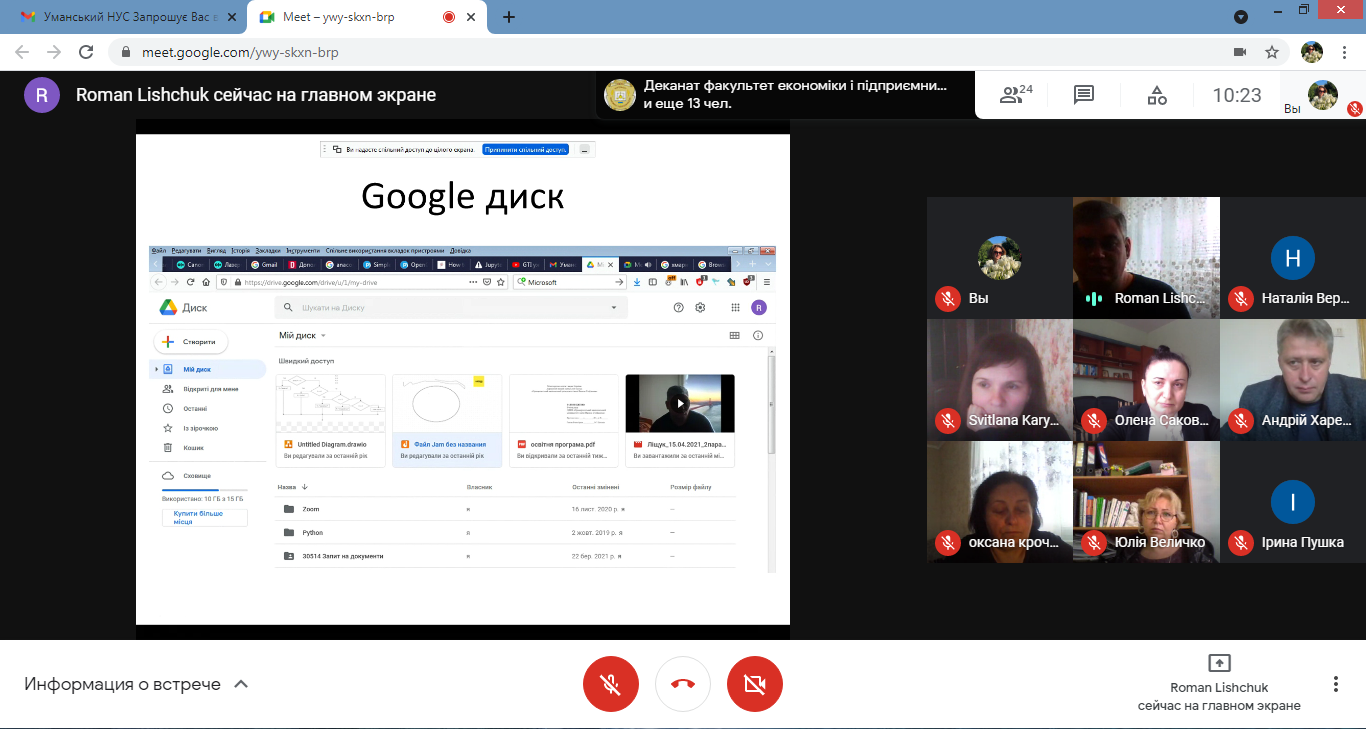This screenshot has width=1366, height=729.
Task: Click the Створити button in the shared Drive view
Action: [x=191, y=342]
